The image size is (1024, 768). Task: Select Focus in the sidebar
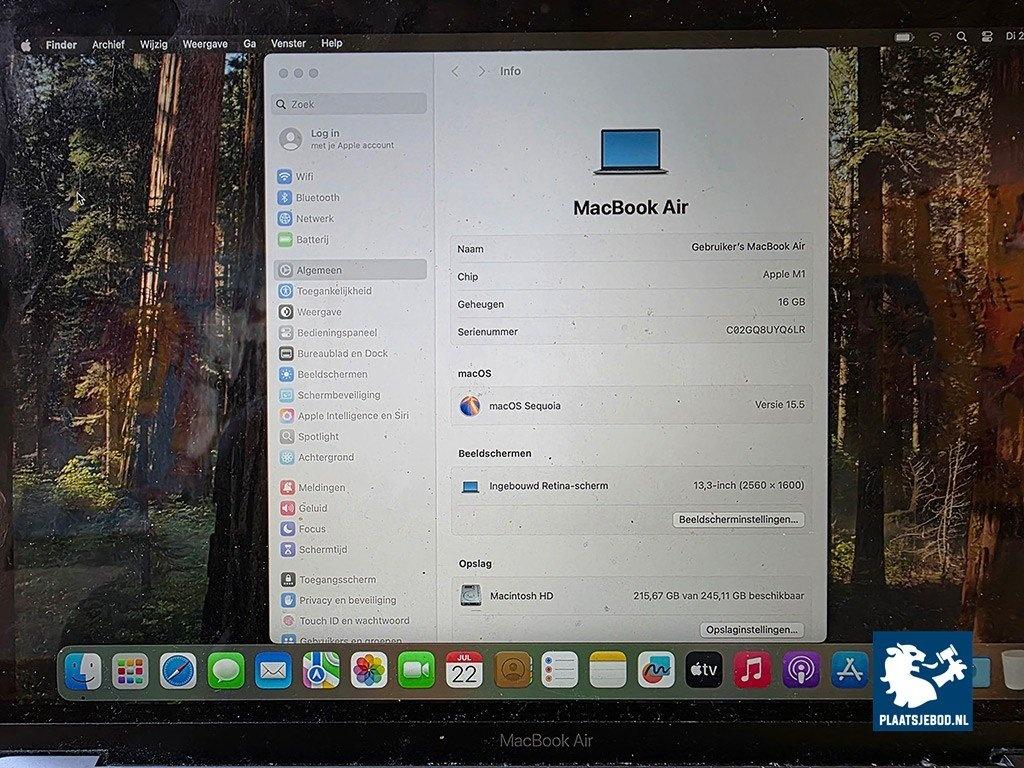tap(304, 529)
